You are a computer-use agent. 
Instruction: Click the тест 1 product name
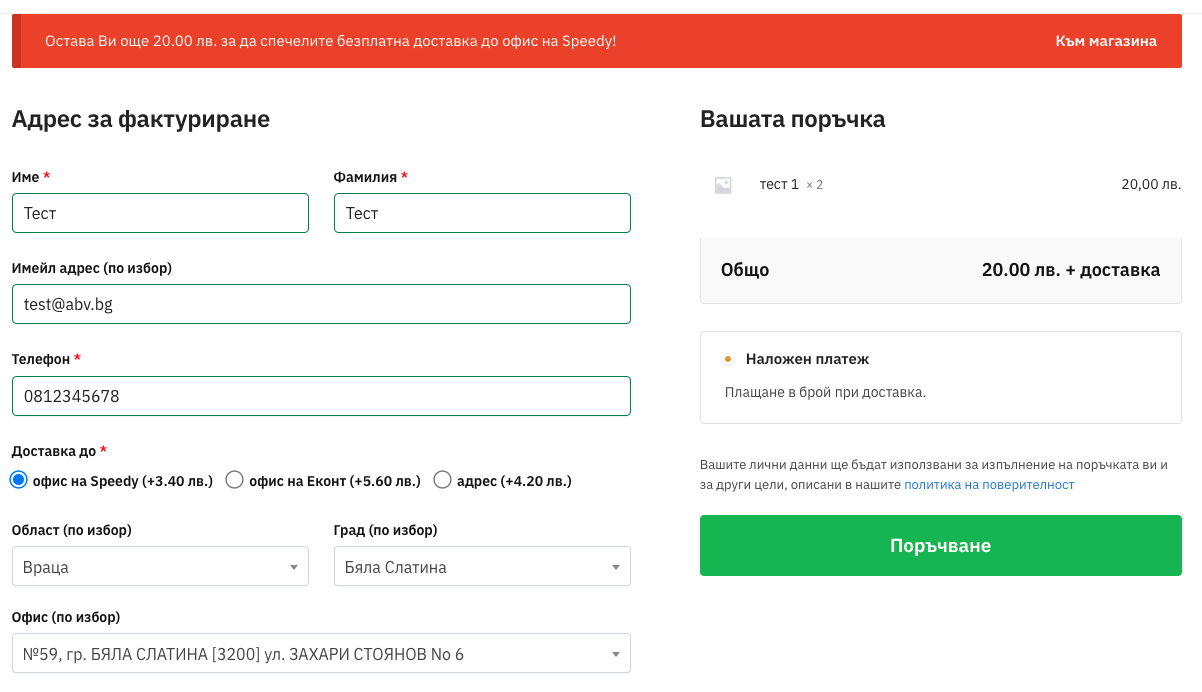(x=779, y=184)
